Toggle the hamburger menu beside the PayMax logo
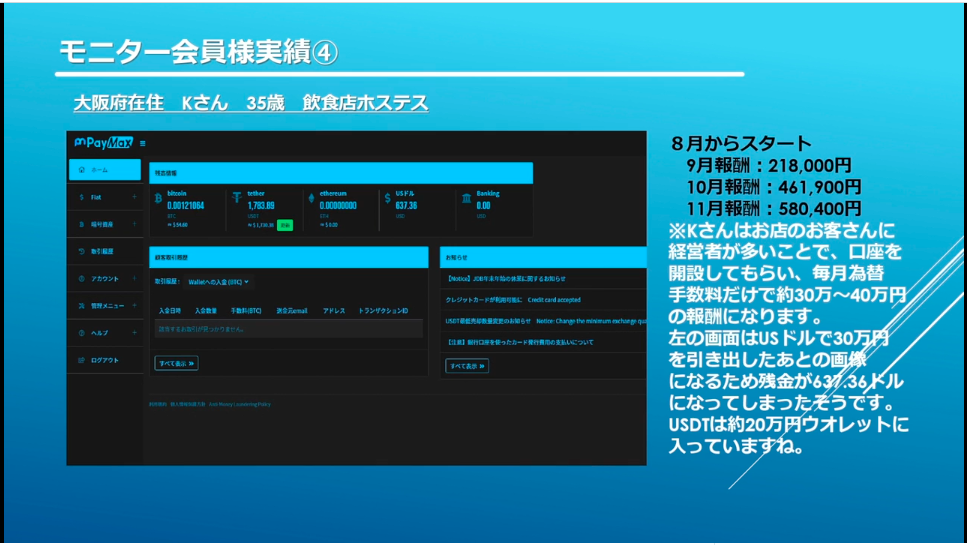Screen dimensions: 967x545 coord(142,144)
